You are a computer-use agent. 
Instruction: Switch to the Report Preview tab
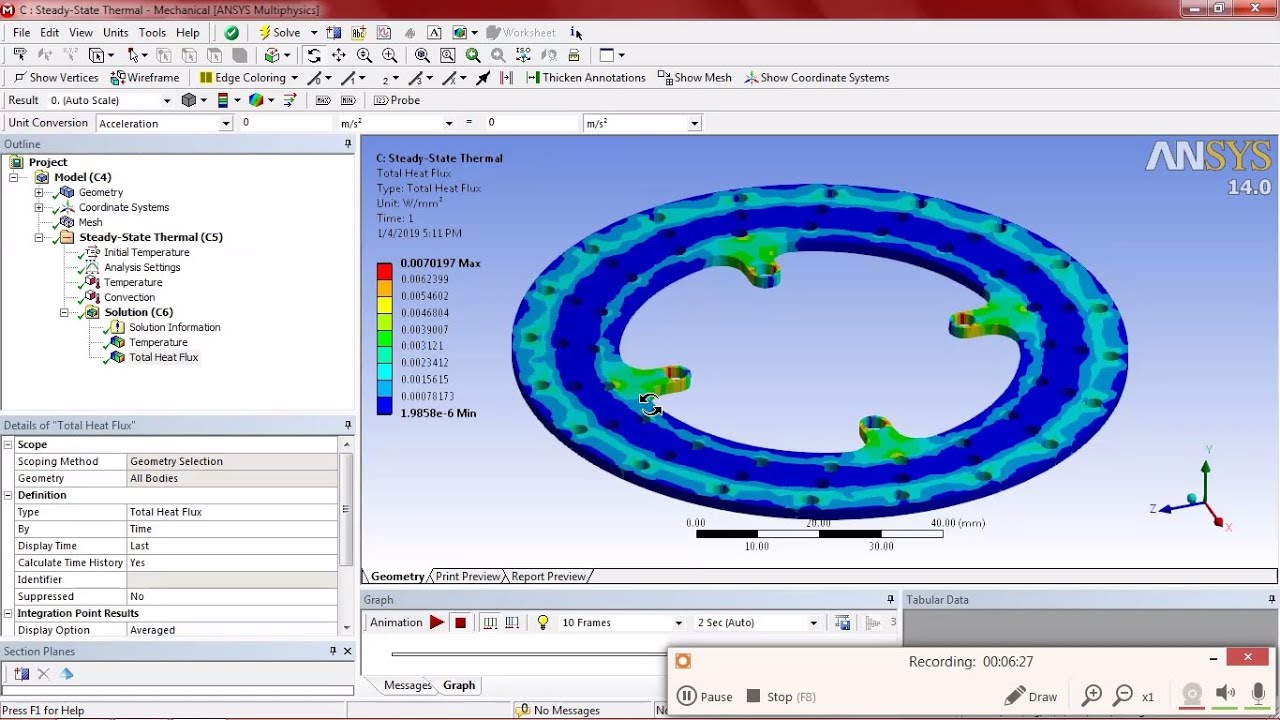pos(548,576)
